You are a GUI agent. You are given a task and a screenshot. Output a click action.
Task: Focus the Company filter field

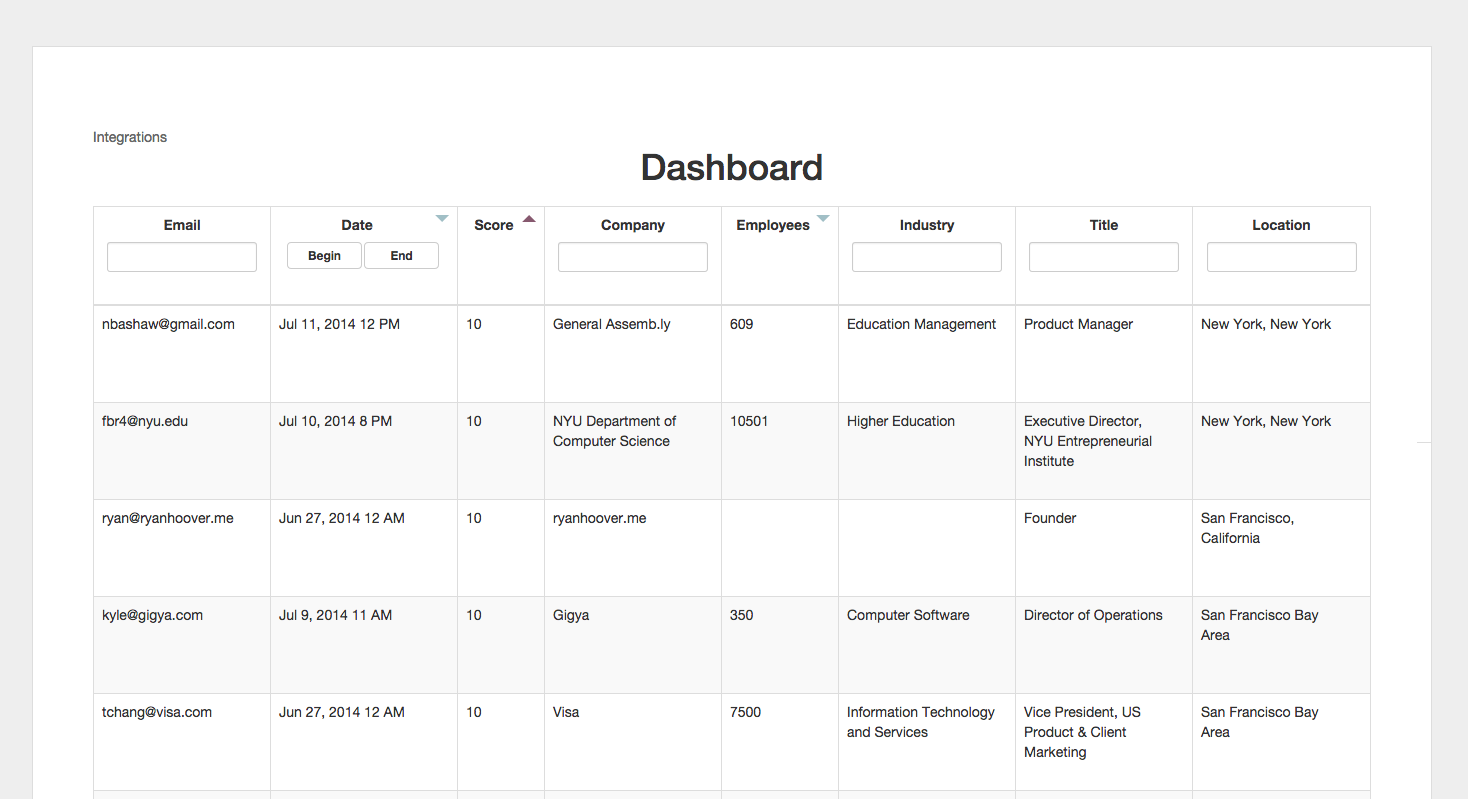pos(632,257)
